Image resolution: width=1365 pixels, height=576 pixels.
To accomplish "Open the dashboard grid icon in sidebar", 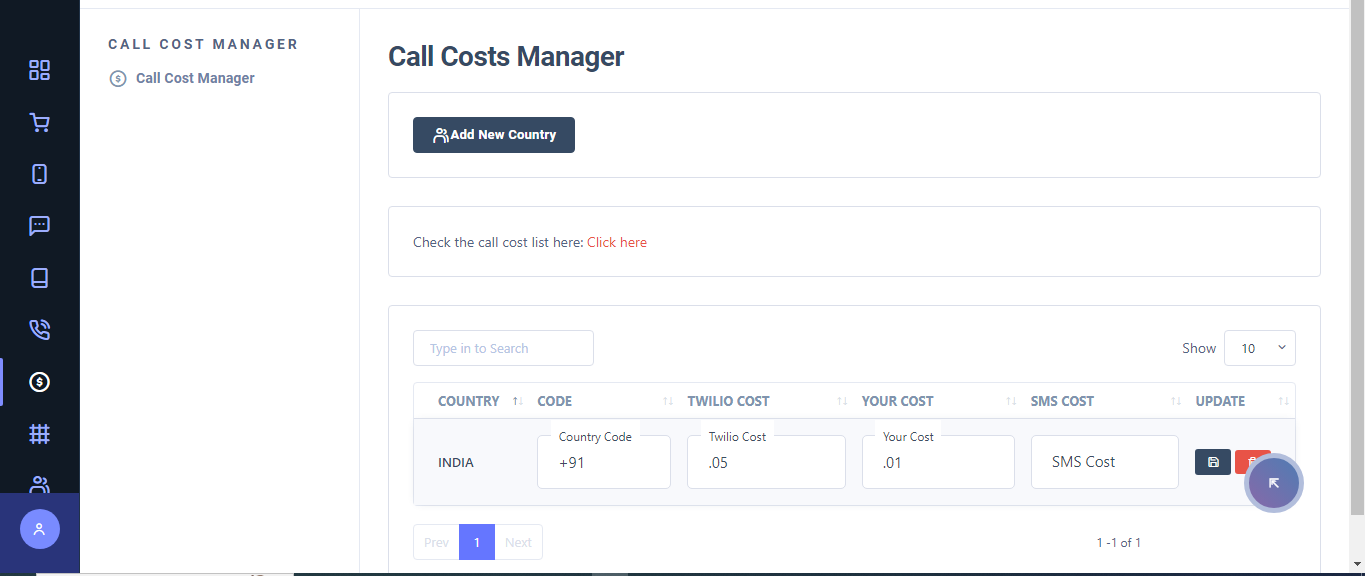I will click(39, 70).
